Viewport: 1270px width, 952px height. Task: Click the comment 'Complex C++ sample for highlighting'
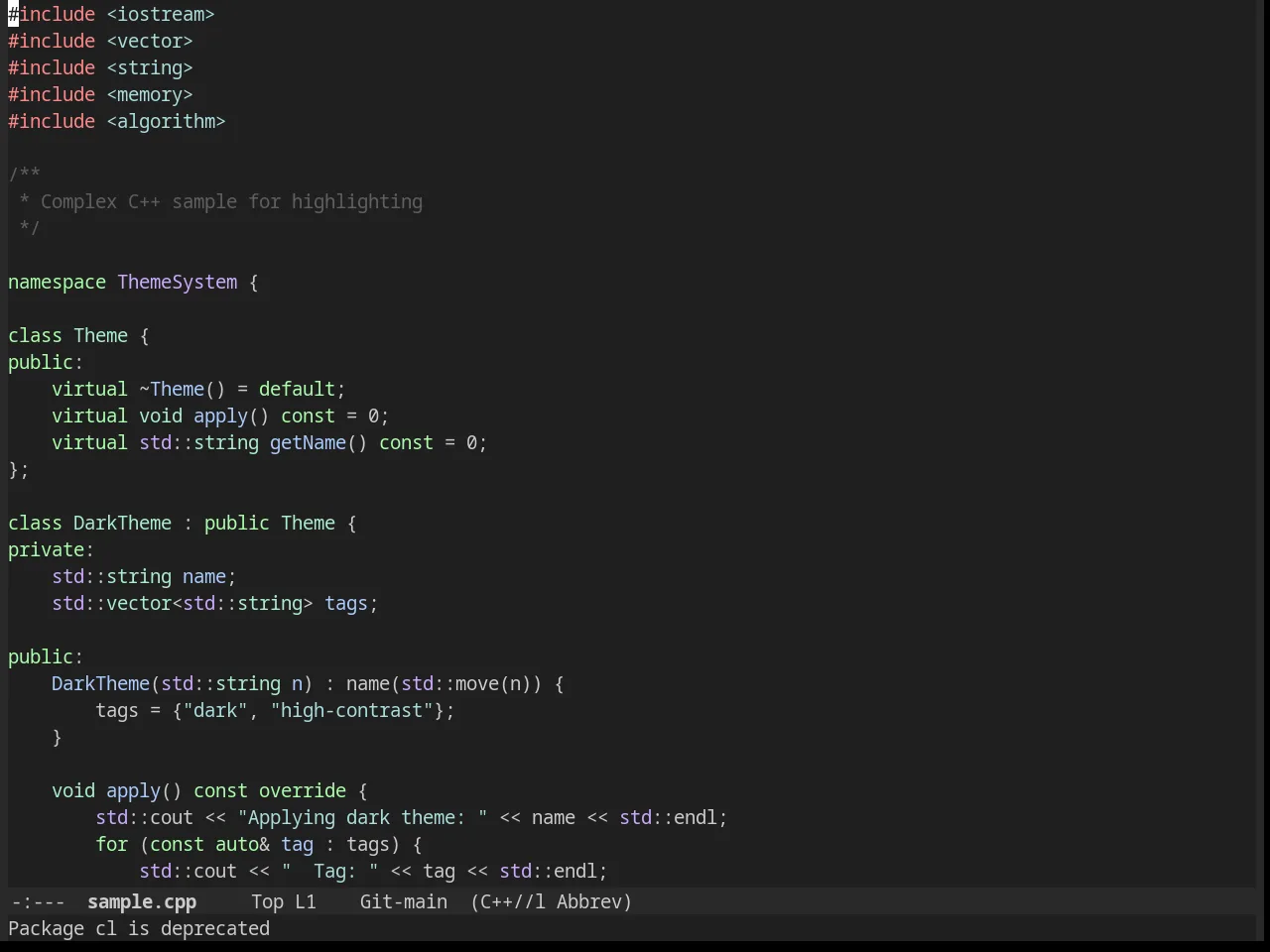coord(231,201)
